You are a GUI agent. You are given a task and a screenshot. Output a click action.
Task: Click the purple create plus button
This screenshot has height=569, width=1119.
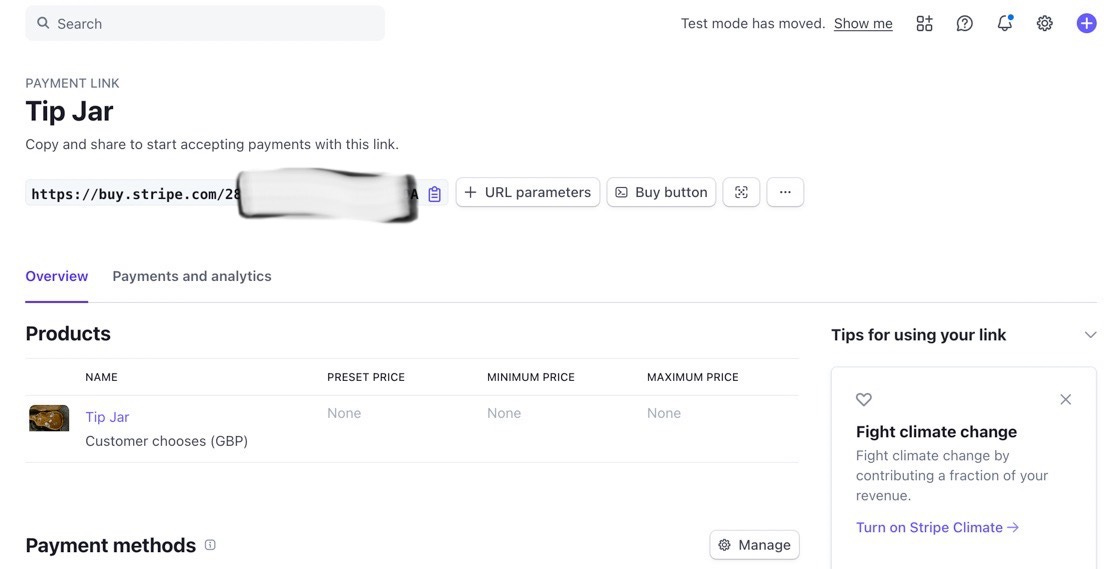(1086, 23)
